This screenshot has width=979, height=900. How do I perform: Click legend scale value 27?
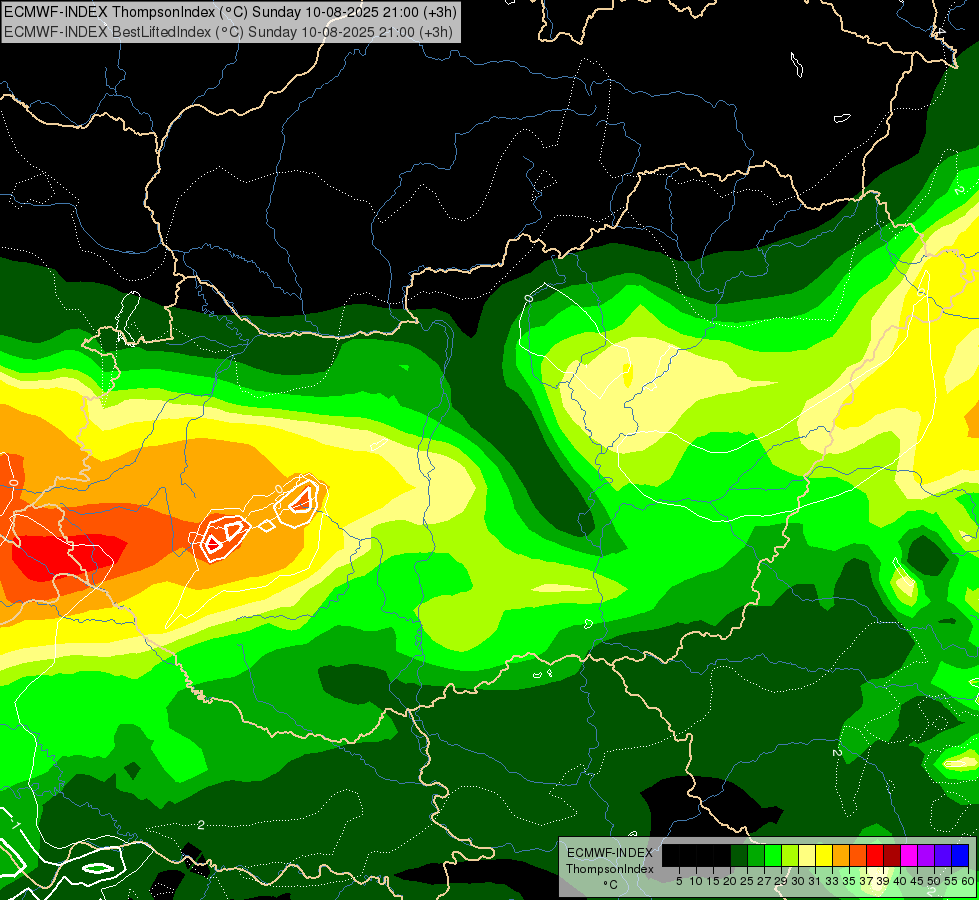[764, 881]
